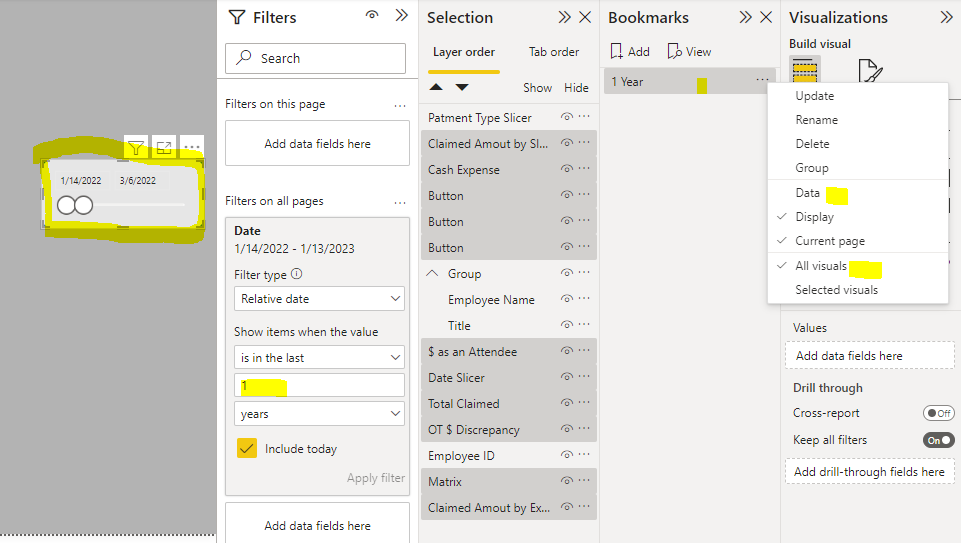Open more options ellipsis on date slicer
The width and height of the screenshot is (961, 543).
[192, 148]
